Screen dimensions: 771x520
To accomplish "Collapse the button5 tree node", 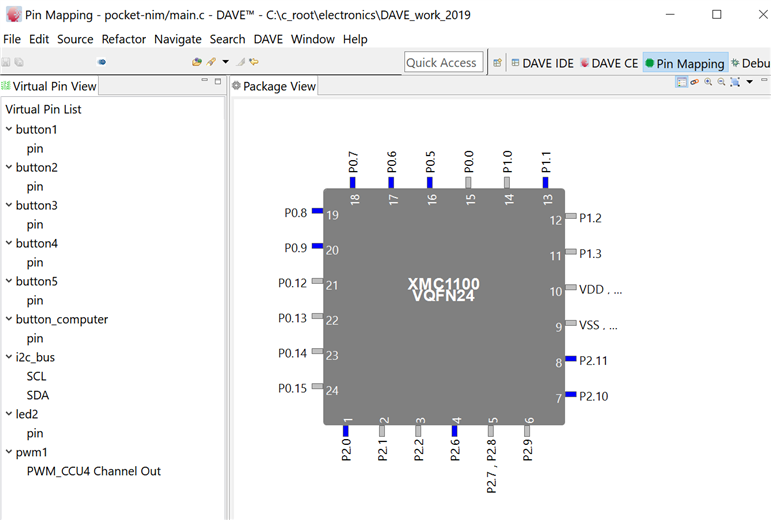I will pyautogui.click(x=9, y=281).
